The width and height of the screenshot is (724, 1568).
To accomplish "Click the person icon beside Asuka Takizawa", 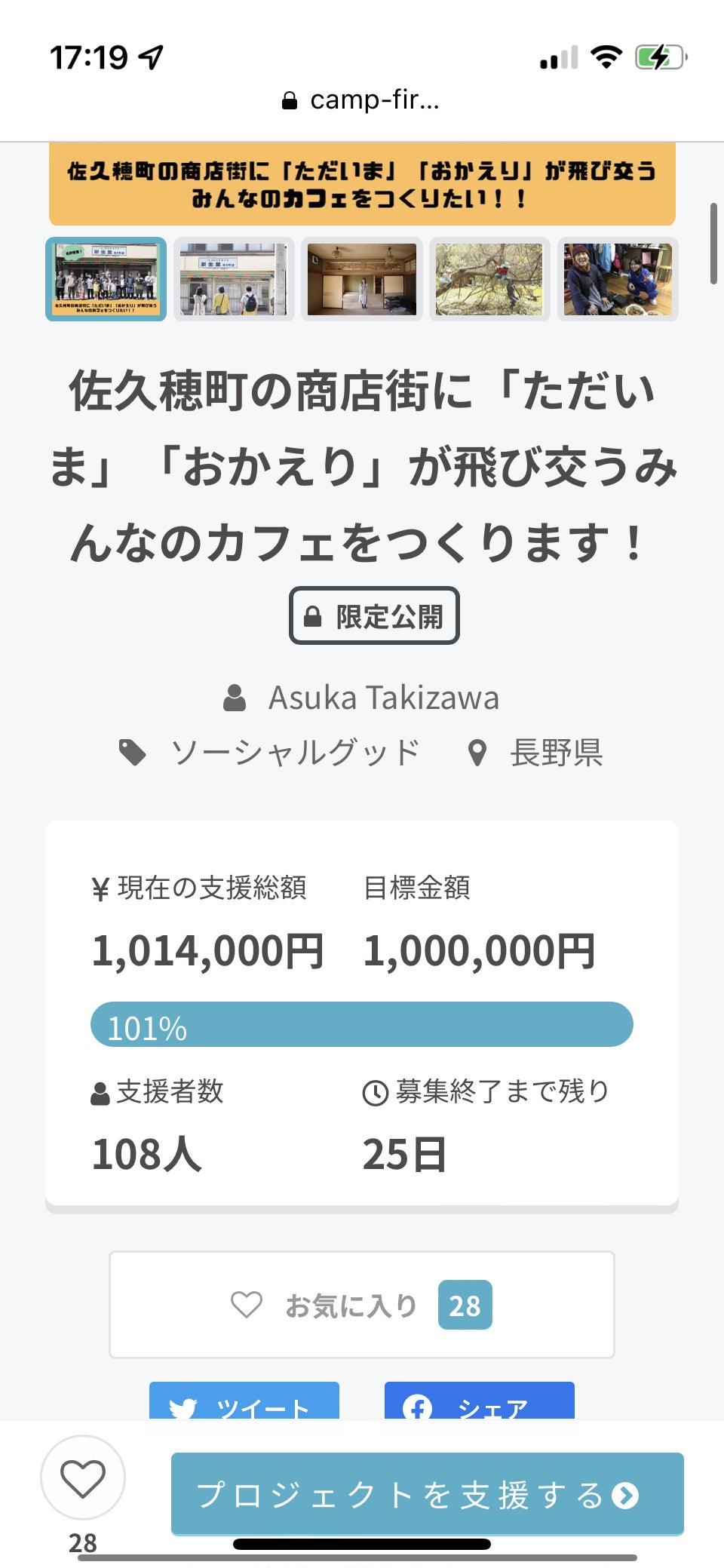I will 235,698.
